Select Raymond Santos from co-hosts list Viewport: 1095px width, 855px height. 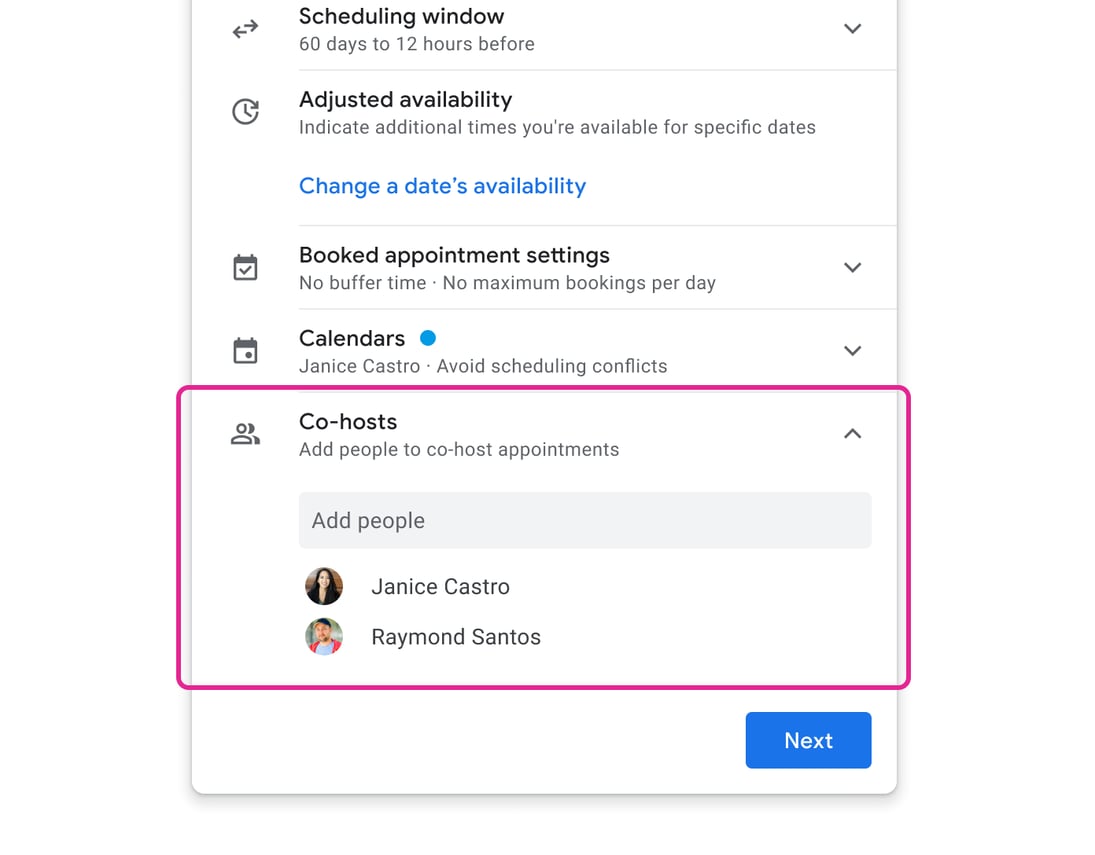click(456, 636)
